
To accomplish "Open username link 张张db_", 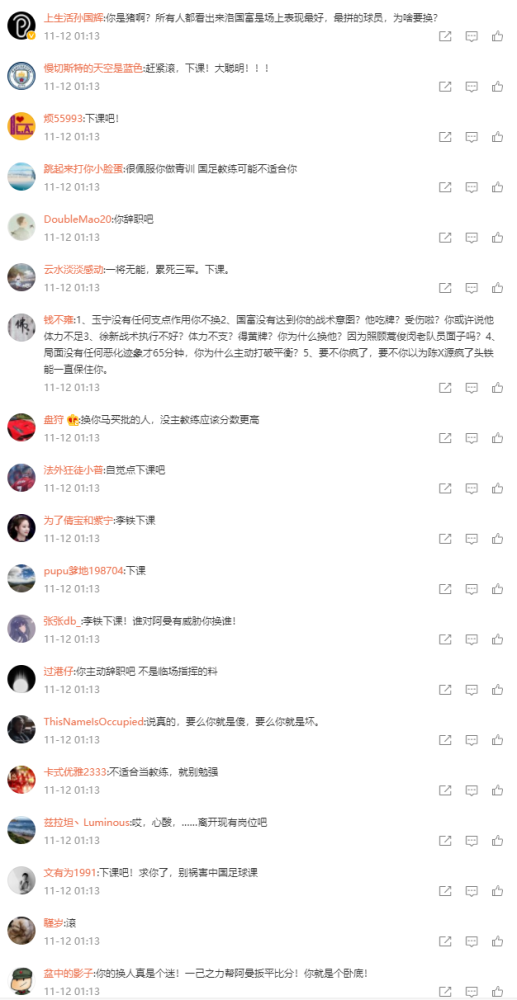I will point(62,621).
